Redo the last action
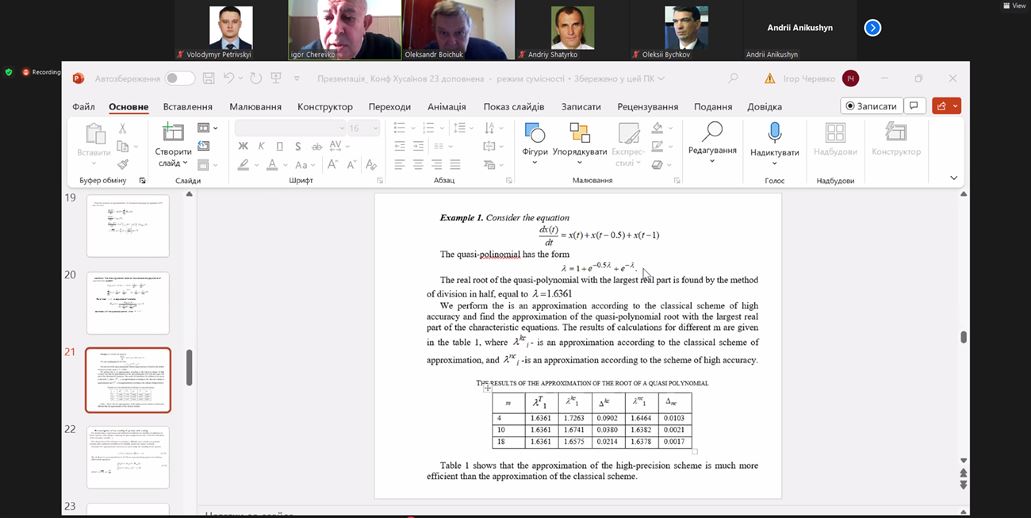Screen dimensions: 1031x519 pos(256,78)
